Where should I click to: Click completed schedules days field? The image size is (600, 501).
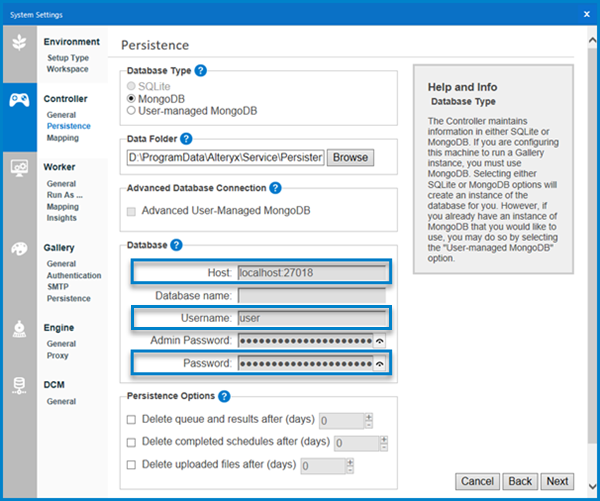point(357,443)
